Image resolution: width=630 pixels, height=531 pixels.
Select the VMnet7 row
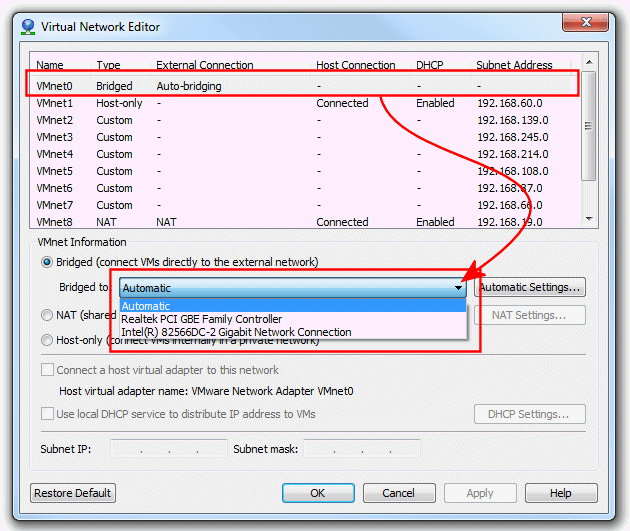point(304,205)
